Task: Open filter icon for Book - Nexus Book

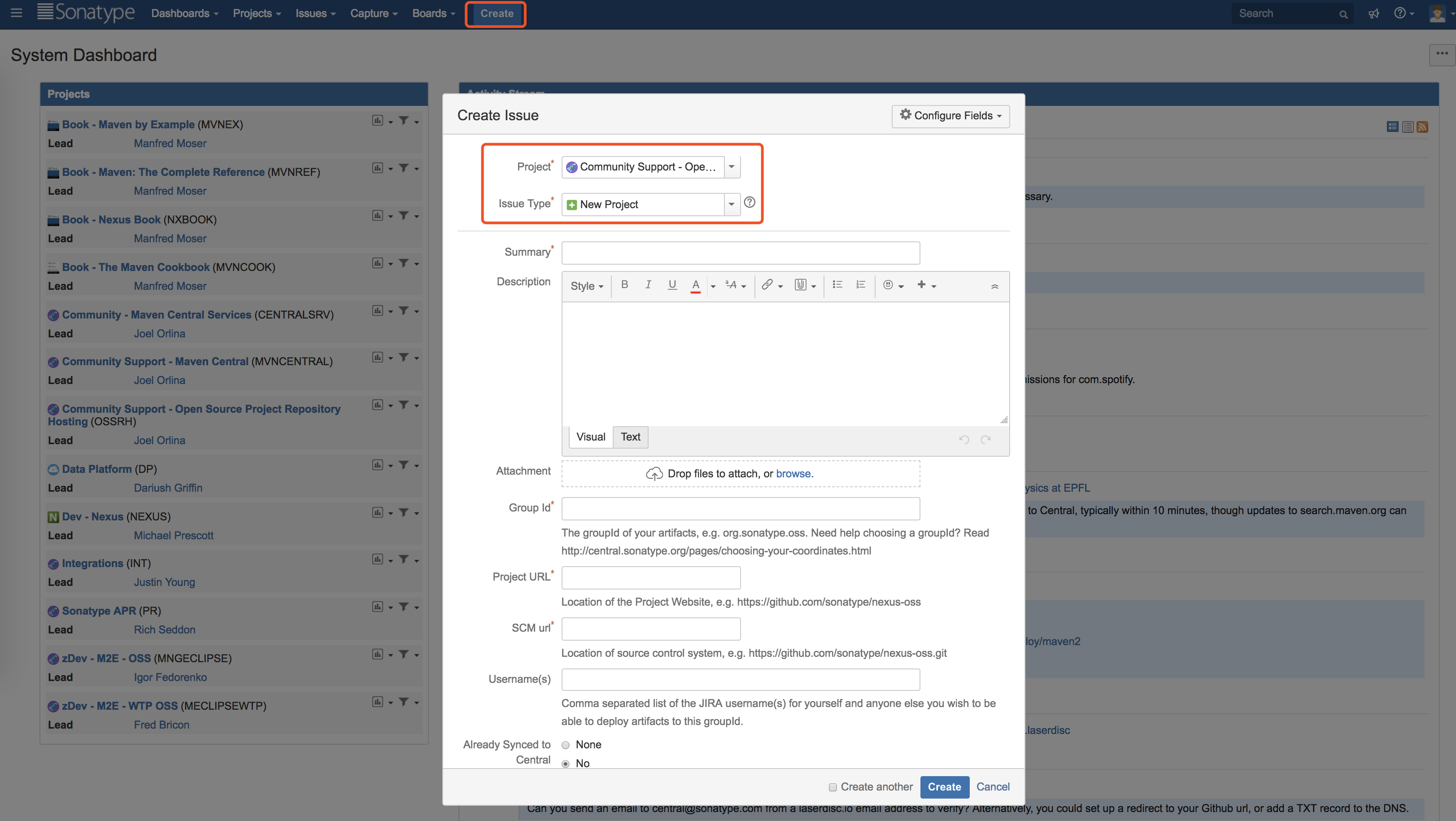Action: tap(404, 215)
